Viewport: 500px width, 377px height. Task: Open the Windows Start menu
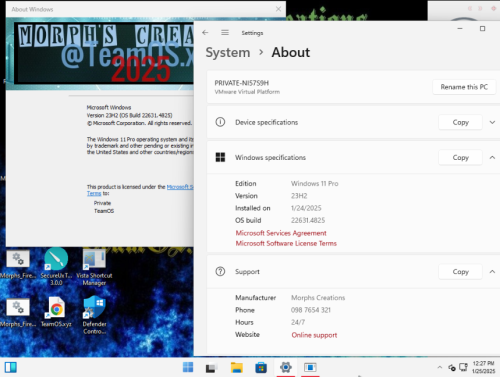(x=188, y=367)
